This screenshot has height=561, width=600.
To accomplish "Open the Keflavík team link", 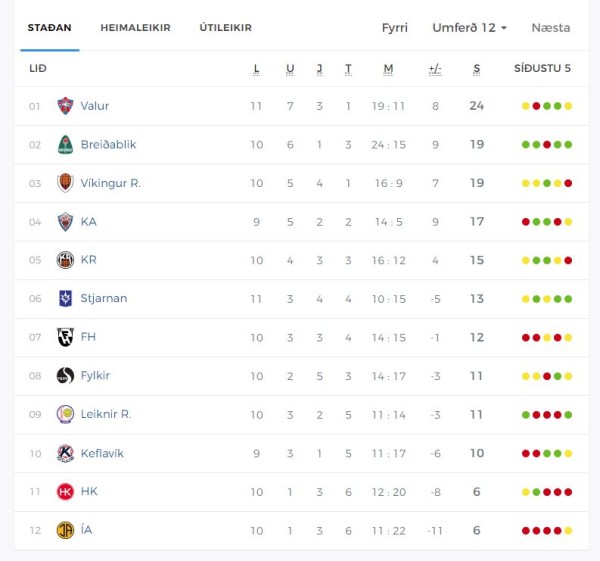I will (x=102, y=453).
